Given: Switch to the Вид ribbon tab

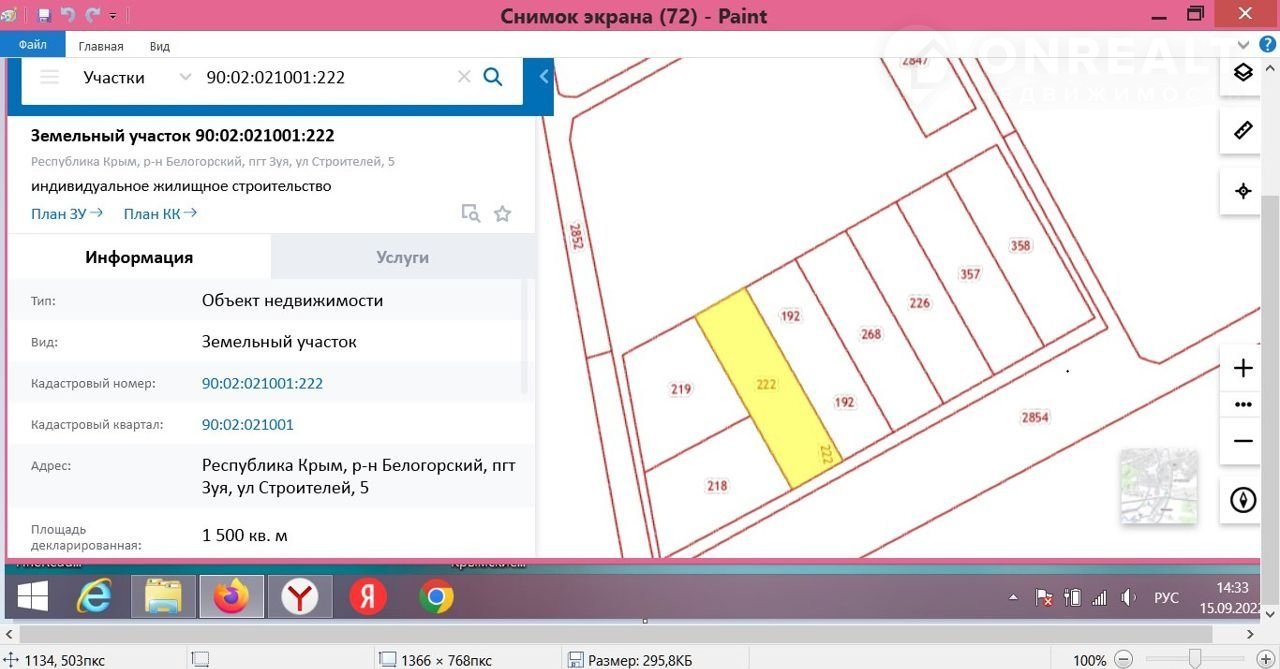Looking at the screenshot, I should (160, 46).
